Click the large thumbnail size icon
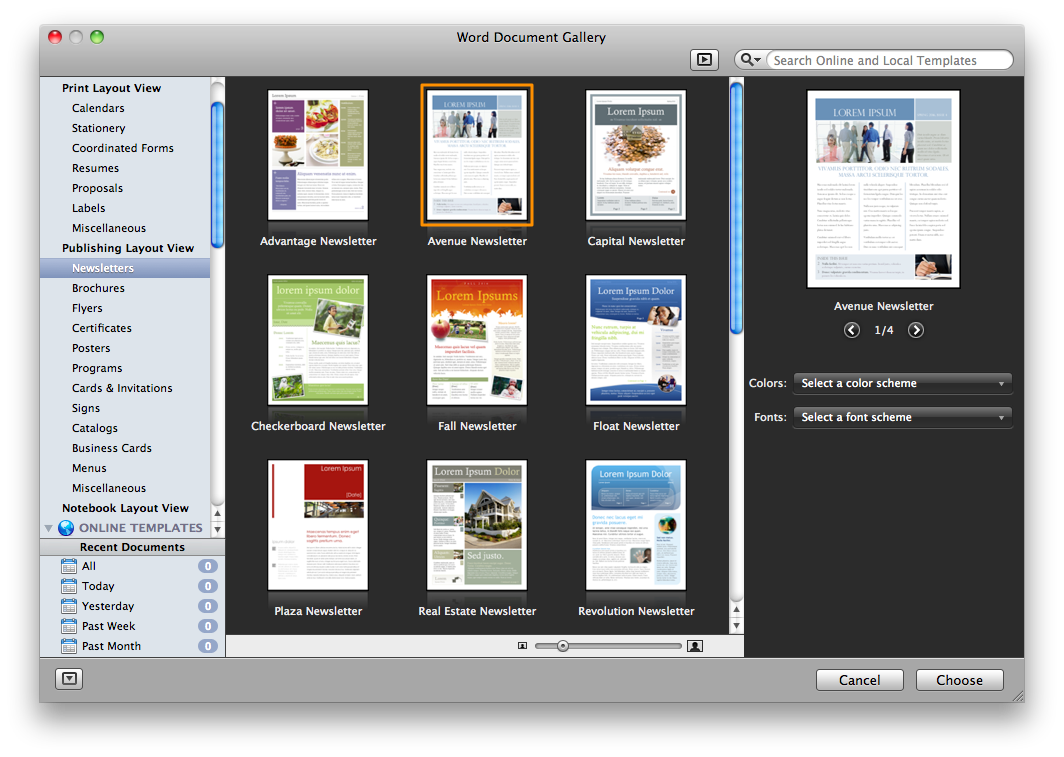 click(x=695, y=646)
